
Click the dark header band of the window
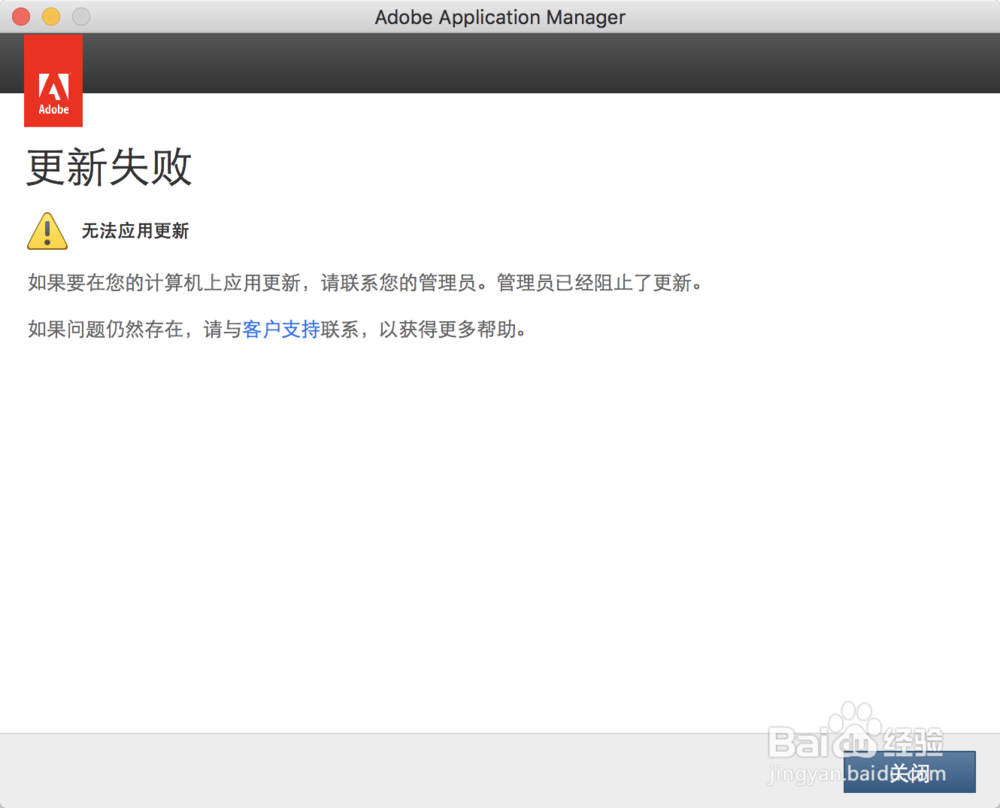(x=500, y=62)
